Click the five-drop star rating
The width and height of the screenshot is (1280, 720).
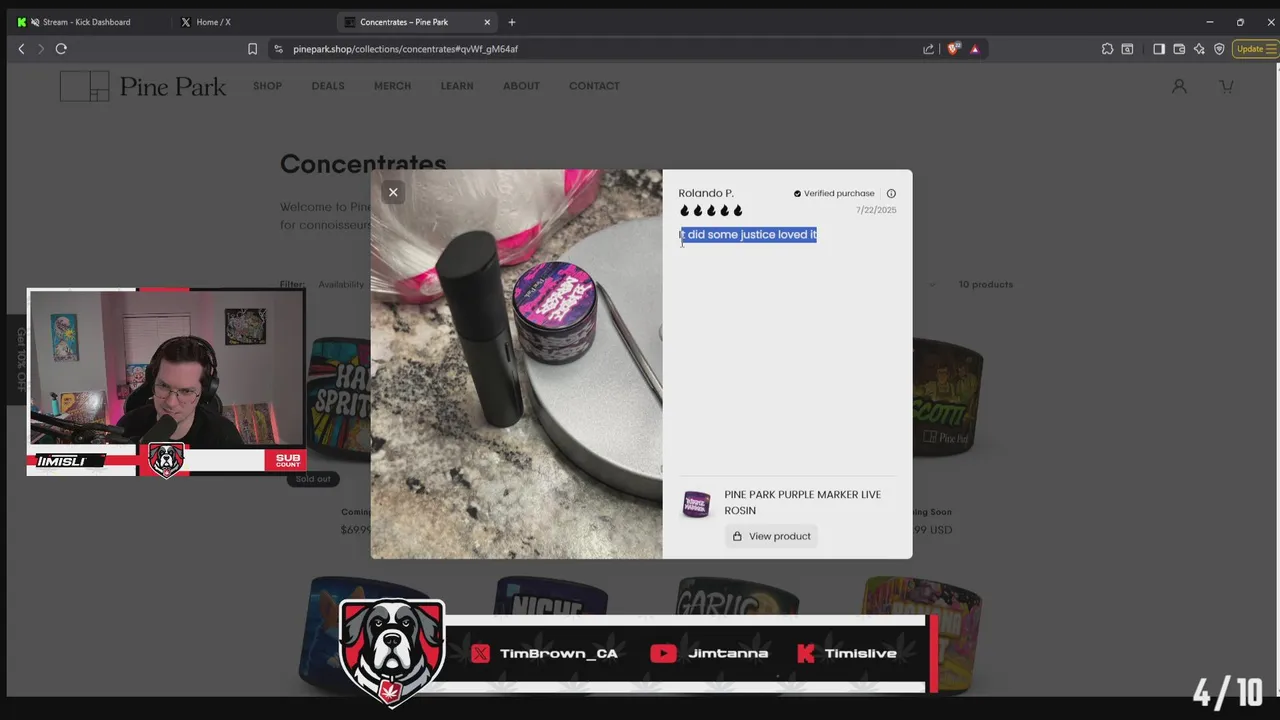point(711,211)
